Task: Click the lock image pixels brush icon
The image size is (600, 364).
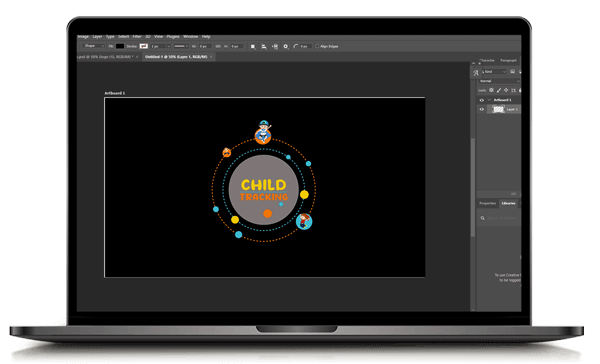Action: point(499,90)
